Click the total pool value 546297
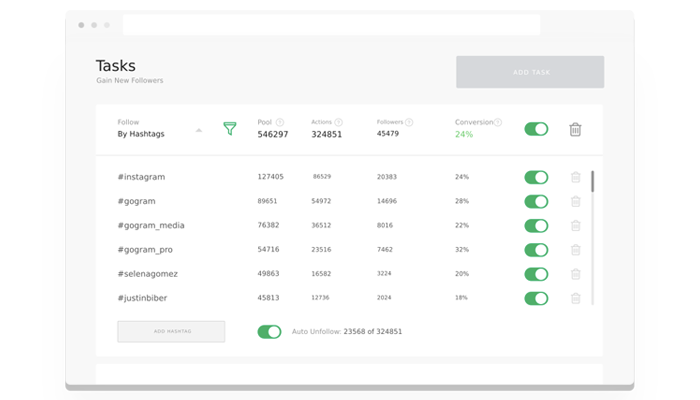 tap(273, 134)
